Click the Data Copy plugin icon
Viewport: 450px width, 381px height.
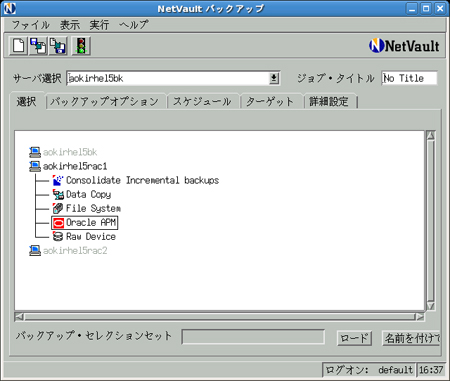pos(58,194)
